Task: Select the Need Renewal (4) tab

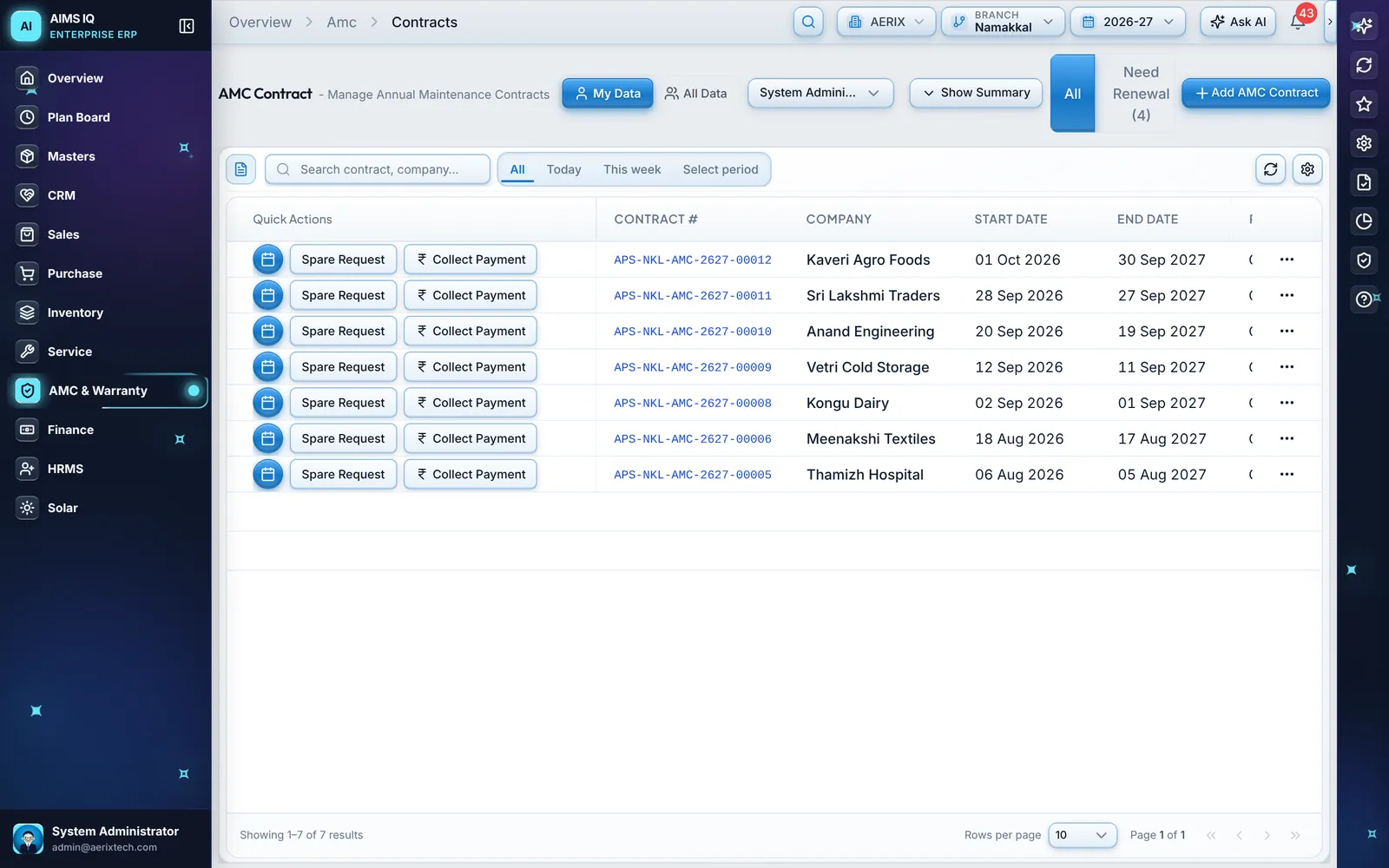Action: click(x=1141, y=94)
